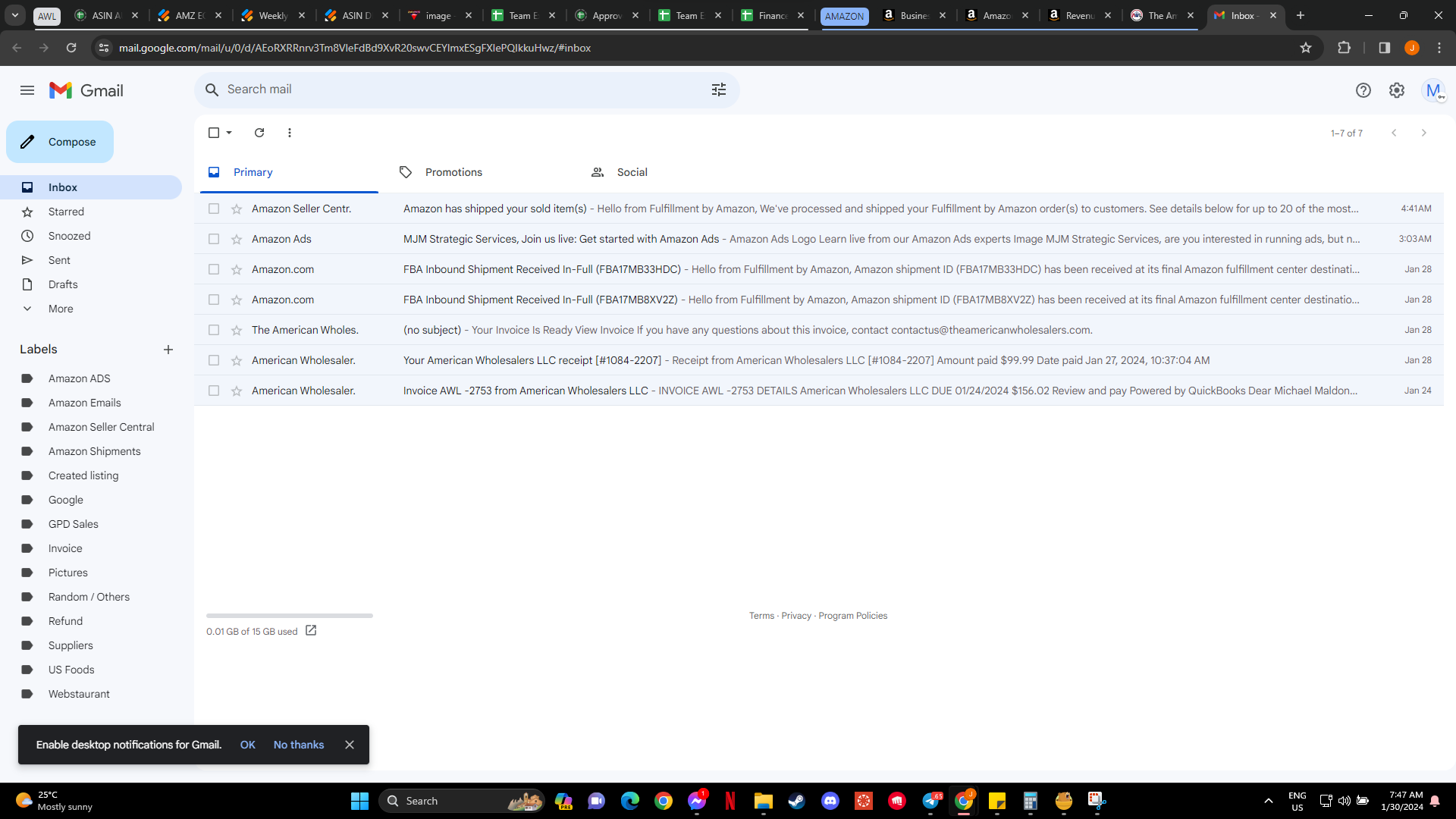Dismiss the desktop notifications banner
The height and width of the screenshot is (819, 1456).
coord(350,745)
